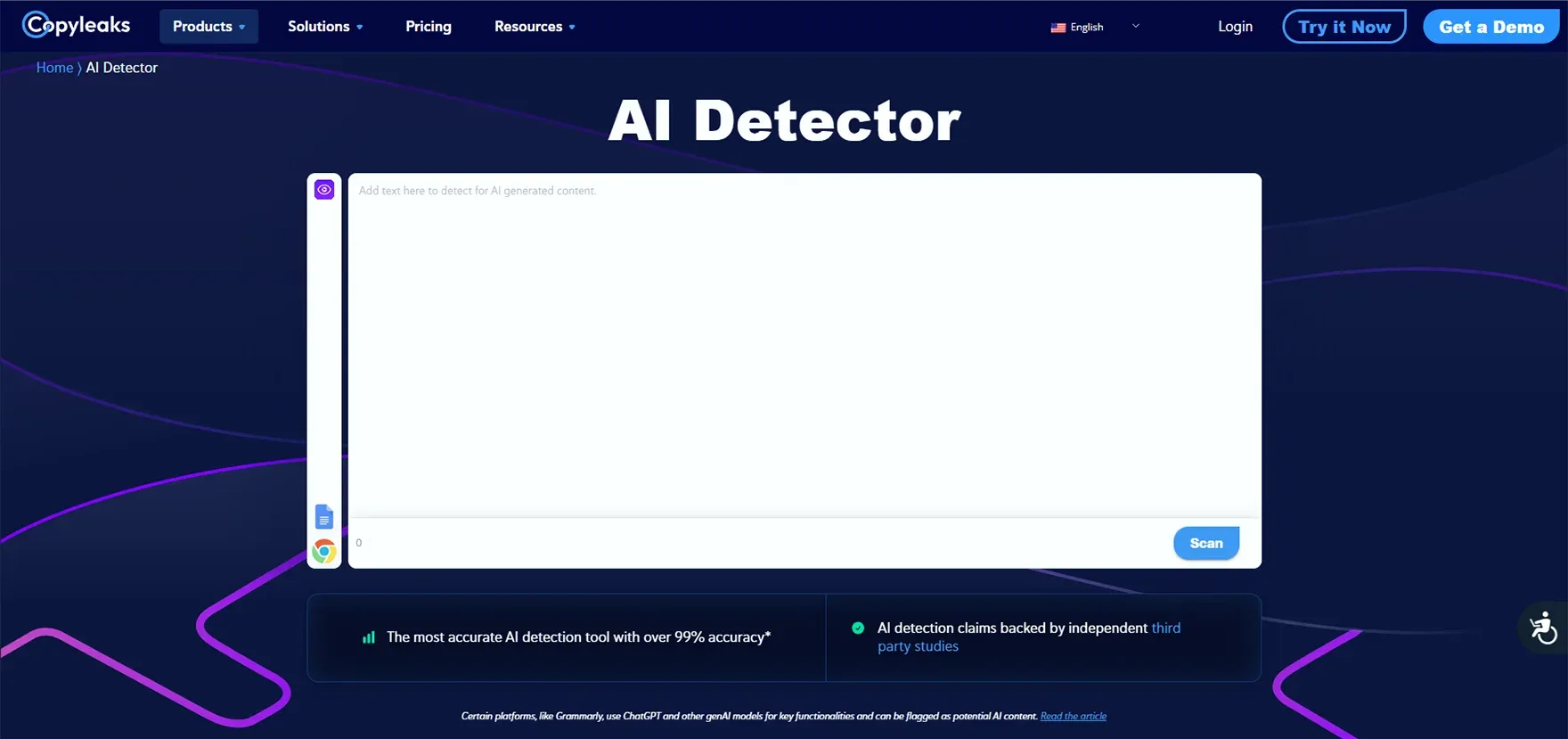1568x739 pixels.
Task: Expand the Products dropdown menu
Action: 209,27
